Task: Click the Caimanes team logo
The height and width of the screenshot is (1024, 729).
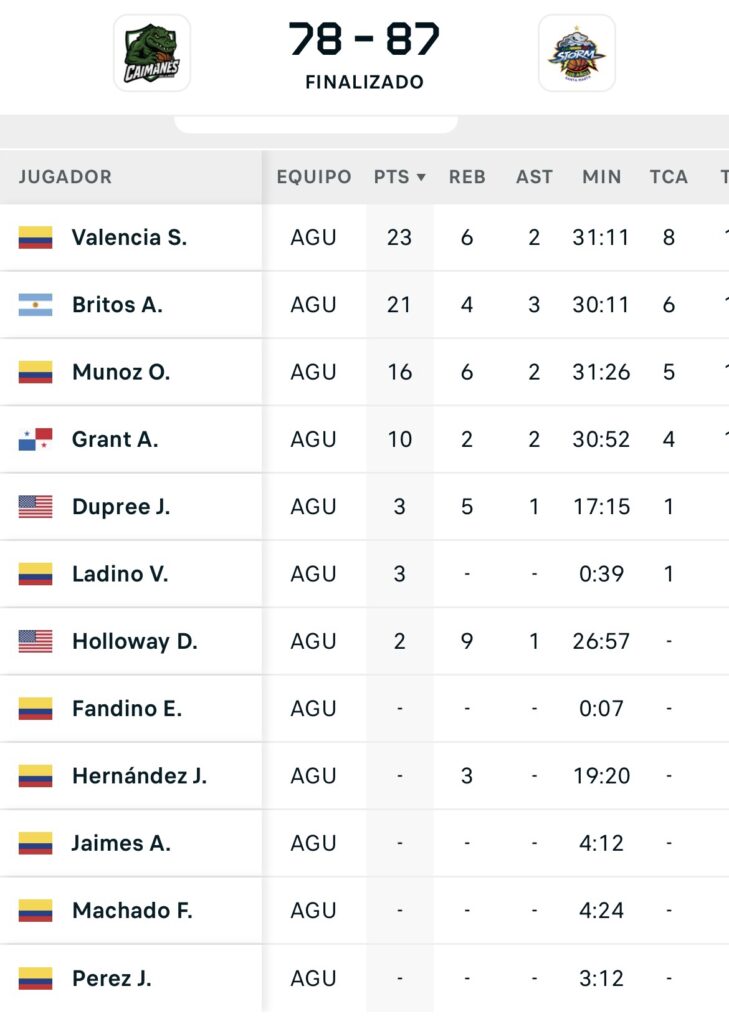Action: (151, 53)
